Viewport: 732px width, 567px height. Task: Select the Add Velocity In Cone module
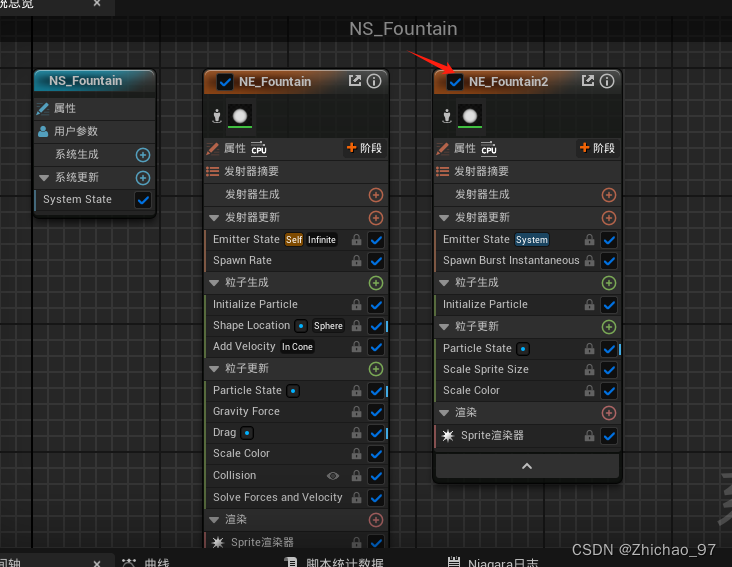[x=296, y=347]
